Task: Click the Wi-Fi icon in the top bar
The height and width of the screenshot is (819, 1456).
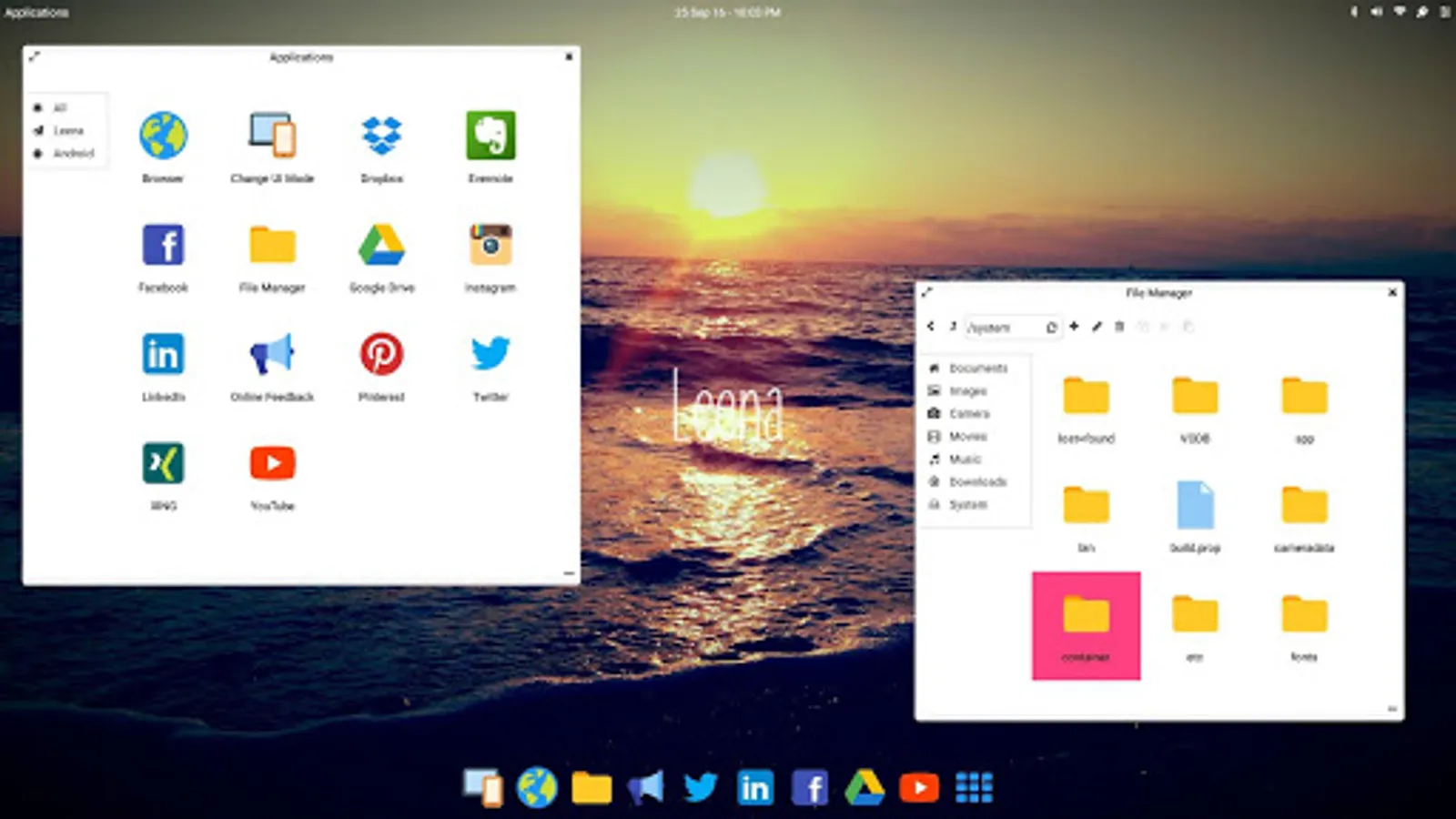Action: pos(1400,12)
